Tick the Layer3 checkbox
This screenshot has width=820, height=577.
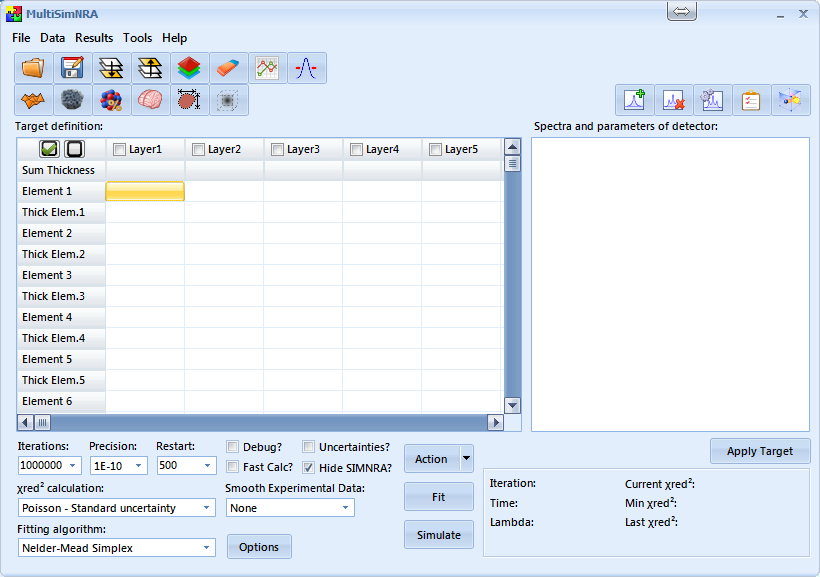tap(277, 150)
